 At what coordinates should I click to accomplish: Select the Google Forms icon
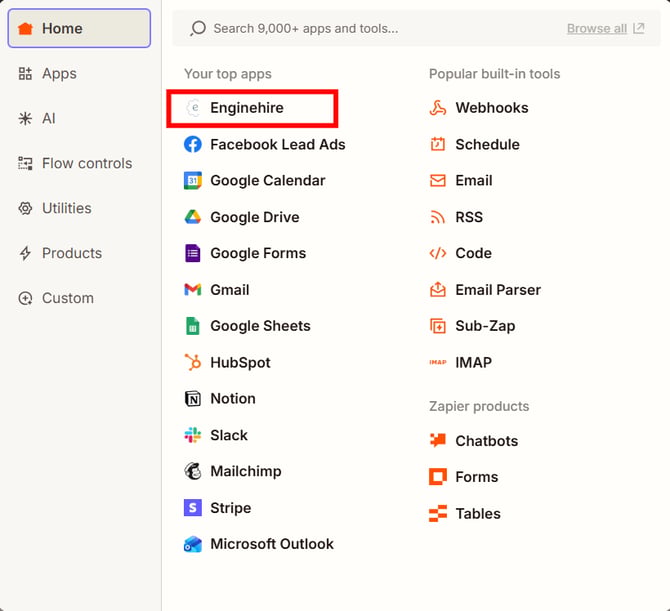click(193, 253)
